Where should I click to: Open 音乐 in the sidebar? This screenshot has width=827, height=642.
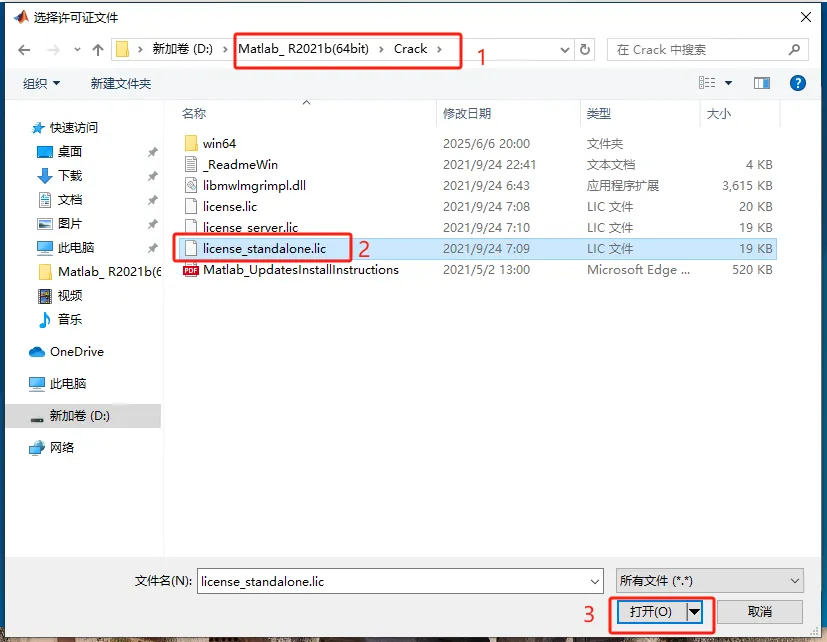pyautogui.click(x=70, y=319)
